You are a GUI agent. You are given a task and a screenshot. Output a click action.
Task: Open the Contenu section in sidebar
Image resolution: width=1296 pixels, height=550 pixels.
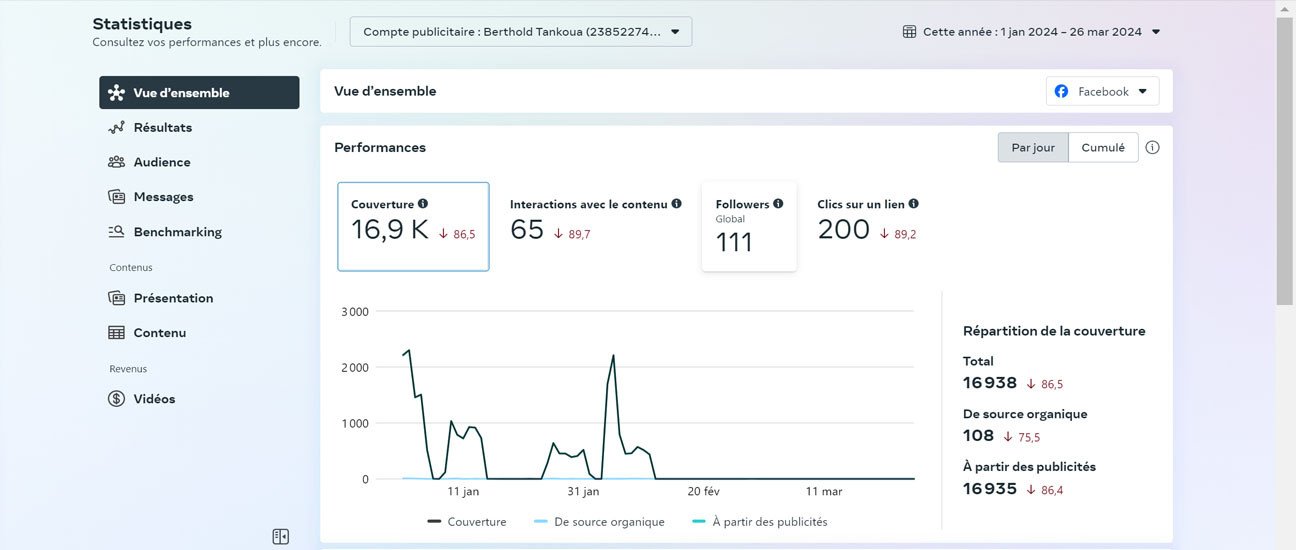coord(159,333)
